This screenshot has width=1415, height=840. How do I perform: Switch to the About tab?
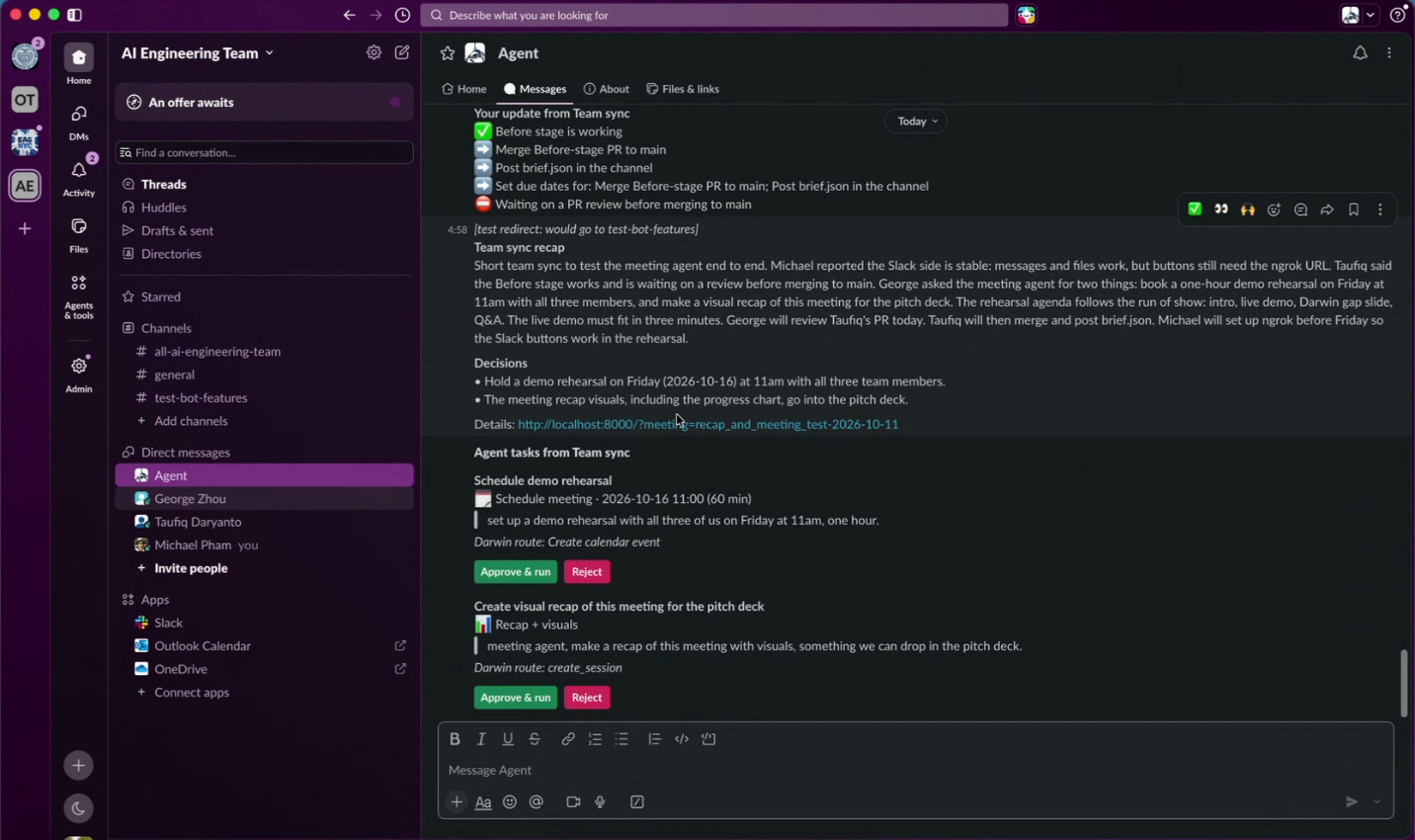[607, 89]
